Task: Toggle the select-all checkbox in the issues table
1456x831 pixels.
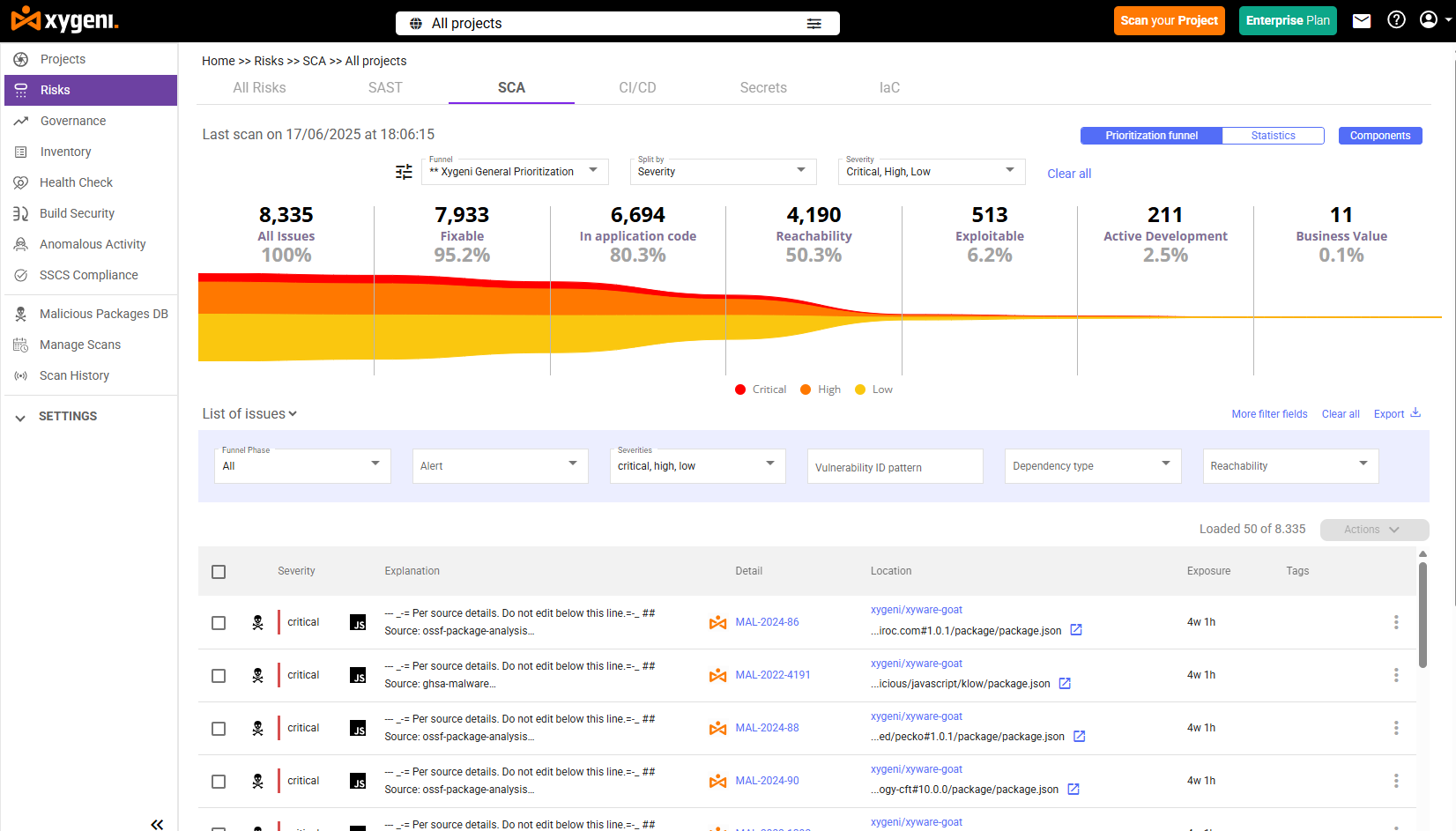Action: coord(219,572)
